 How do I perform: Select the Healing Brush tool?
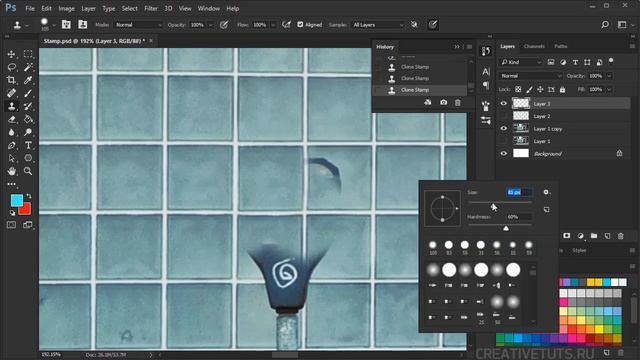(11, 93)
